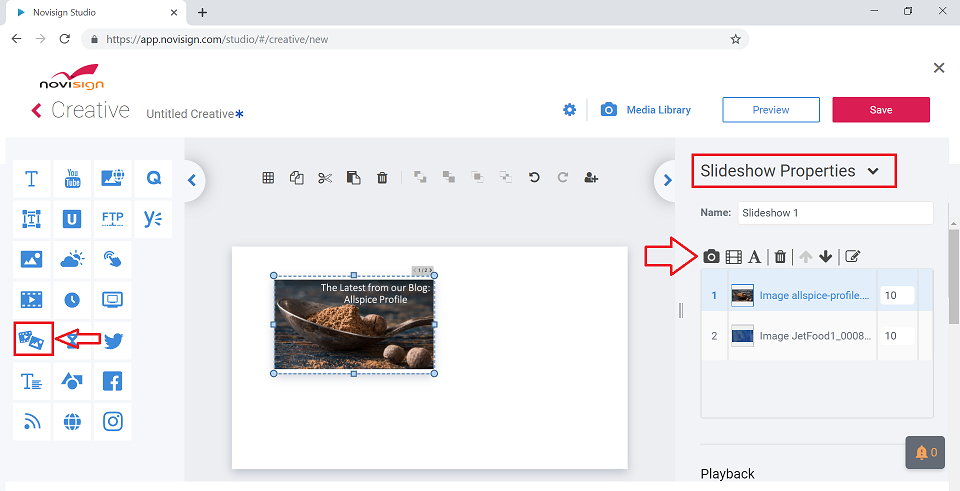Viewport: 960px width, 491px height.
Task: Toggle the canvas grid
Action: click(268, 178)
